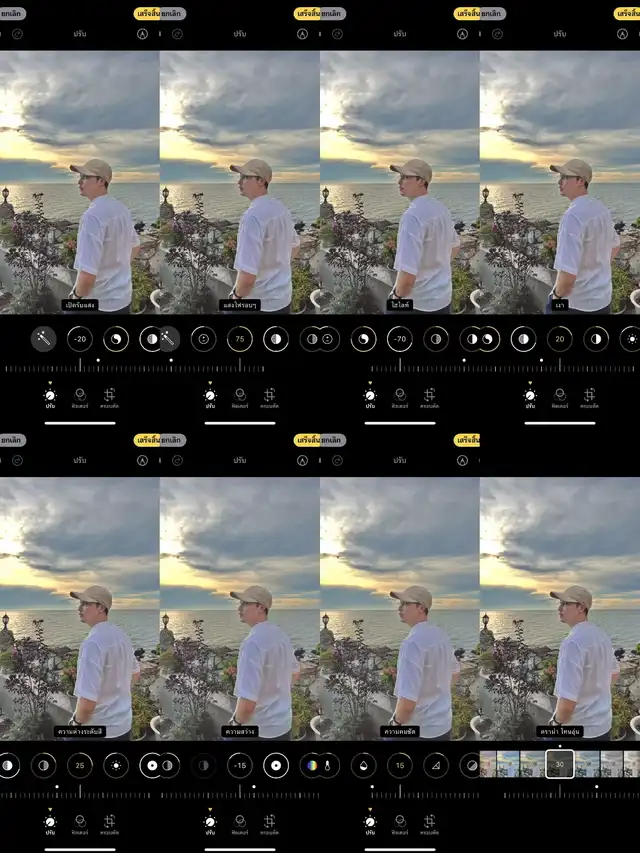Screen dimensions: 640x853
Task: Tap the vignette icon right of the -15 dial
Action: (275, 765)
